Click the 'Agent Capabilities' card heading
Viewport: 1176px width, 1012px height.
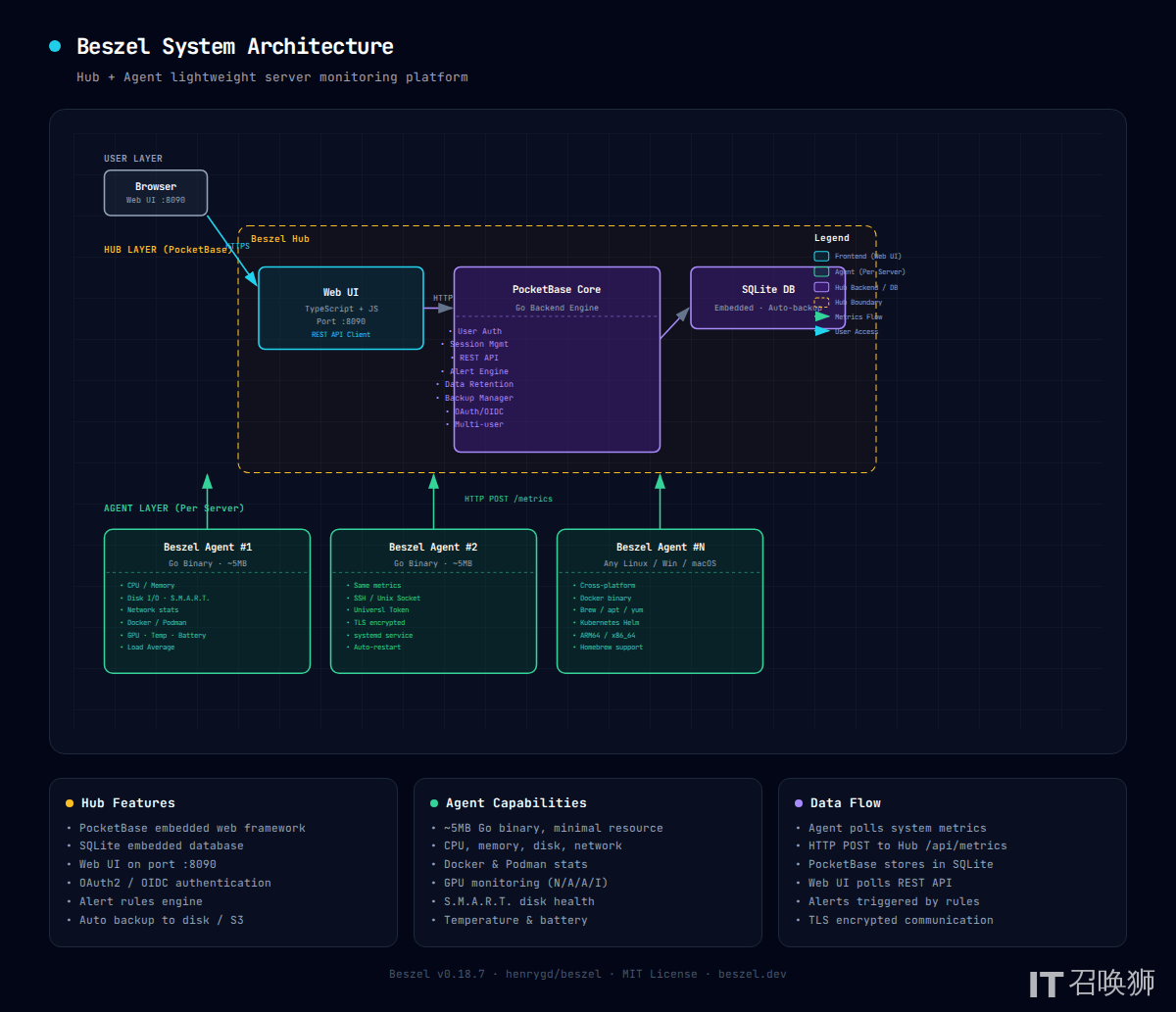tap(516, 803)
